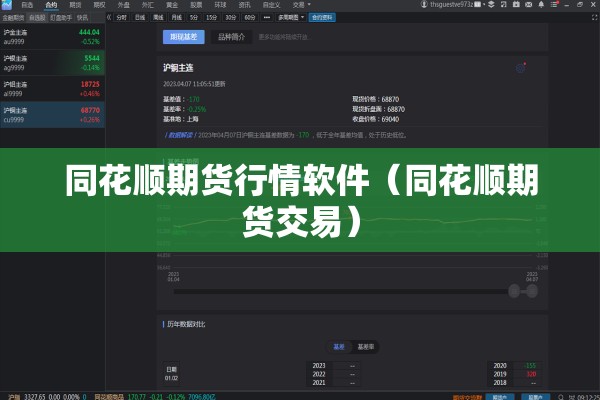The width and height of the screenshot is (600, 400).
Task: Switch chart to 30分 period
Action: [230, 18]
